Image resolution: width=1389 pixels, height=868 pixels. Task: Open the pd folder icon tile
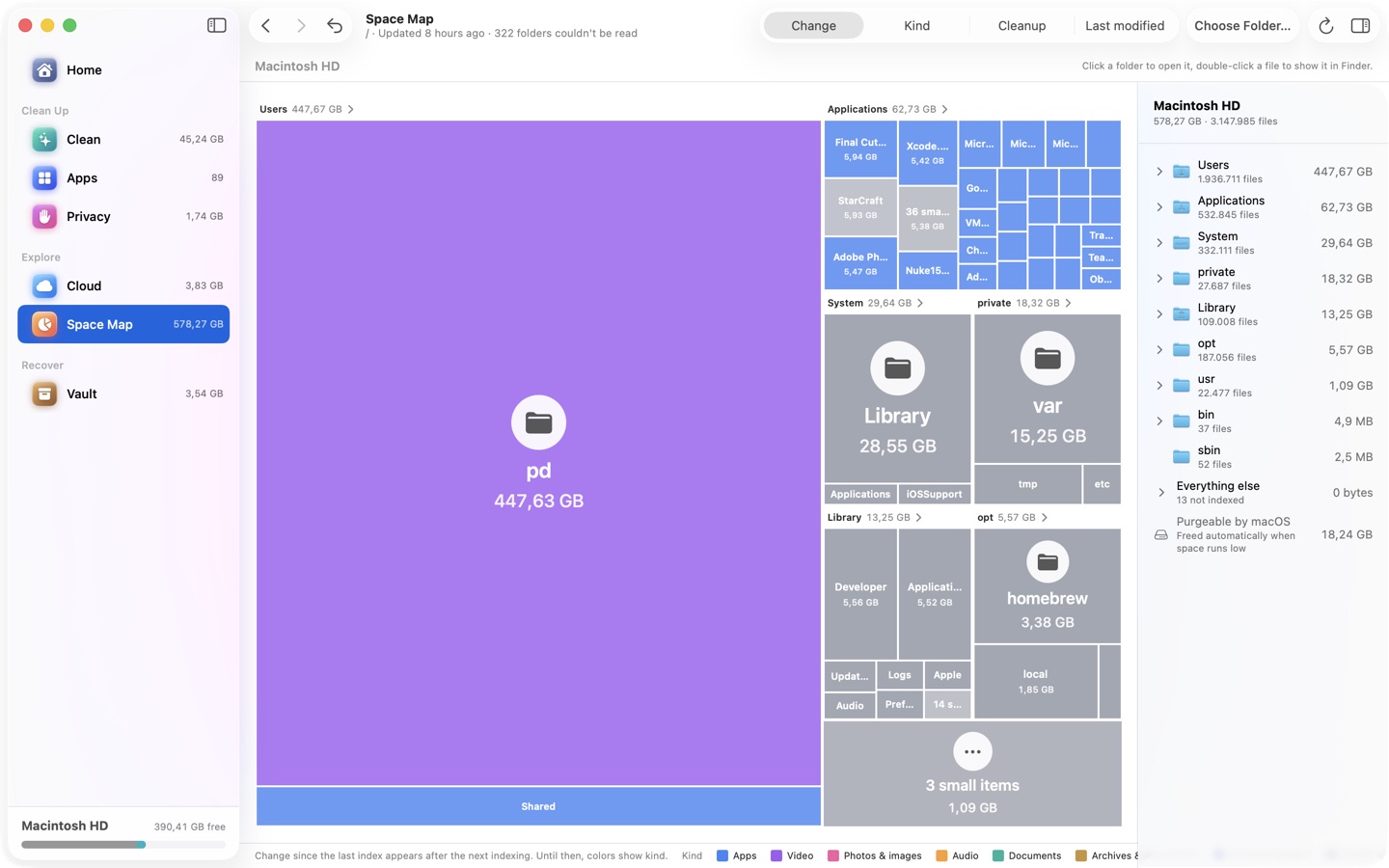(x=538, y=422)
